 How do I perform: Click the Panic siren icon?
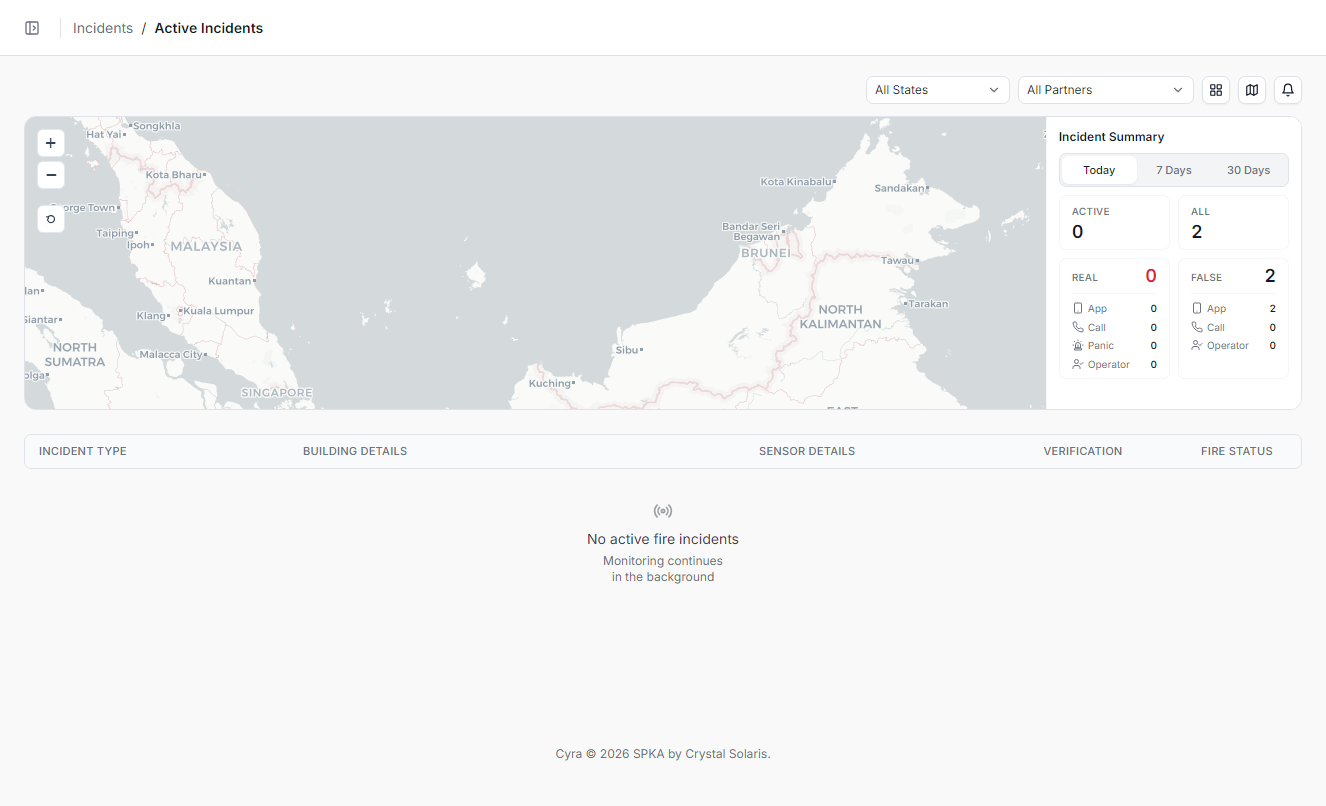1077,346
